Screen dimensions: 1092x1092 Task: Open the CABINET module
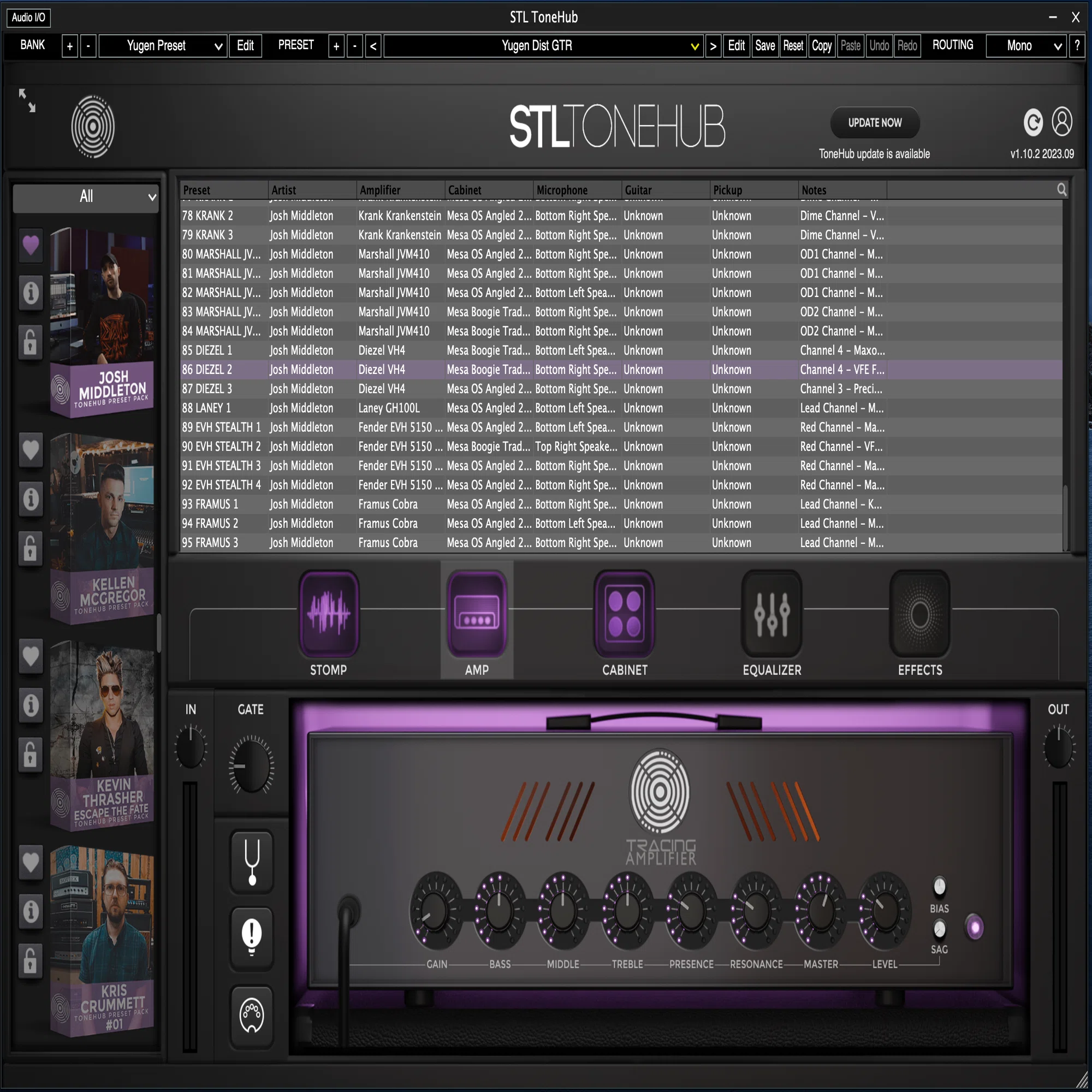[625, 614]
